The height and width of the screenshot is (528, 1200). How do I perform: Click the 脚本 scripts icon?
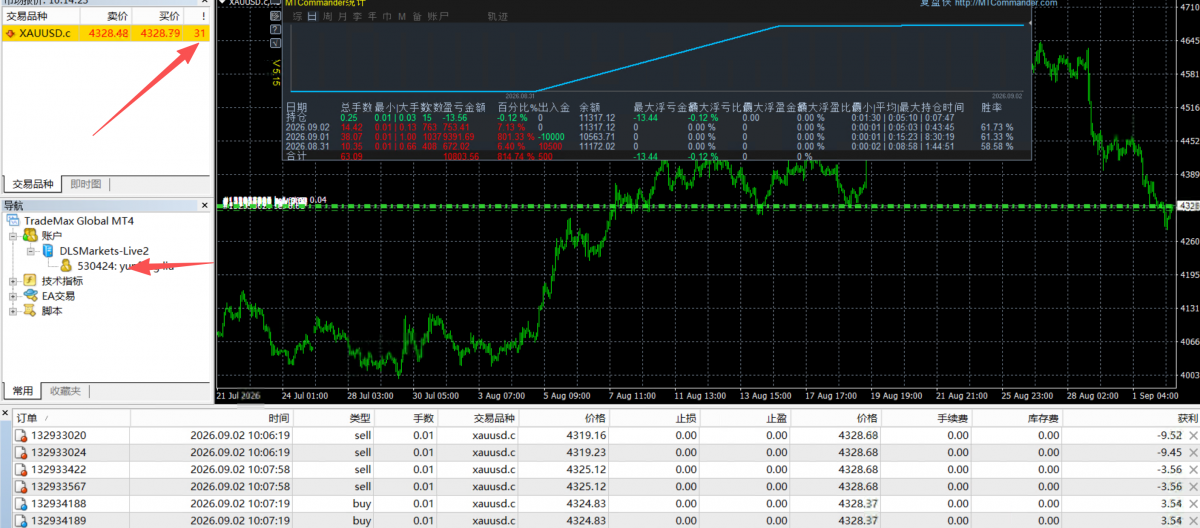click(30, 311)
